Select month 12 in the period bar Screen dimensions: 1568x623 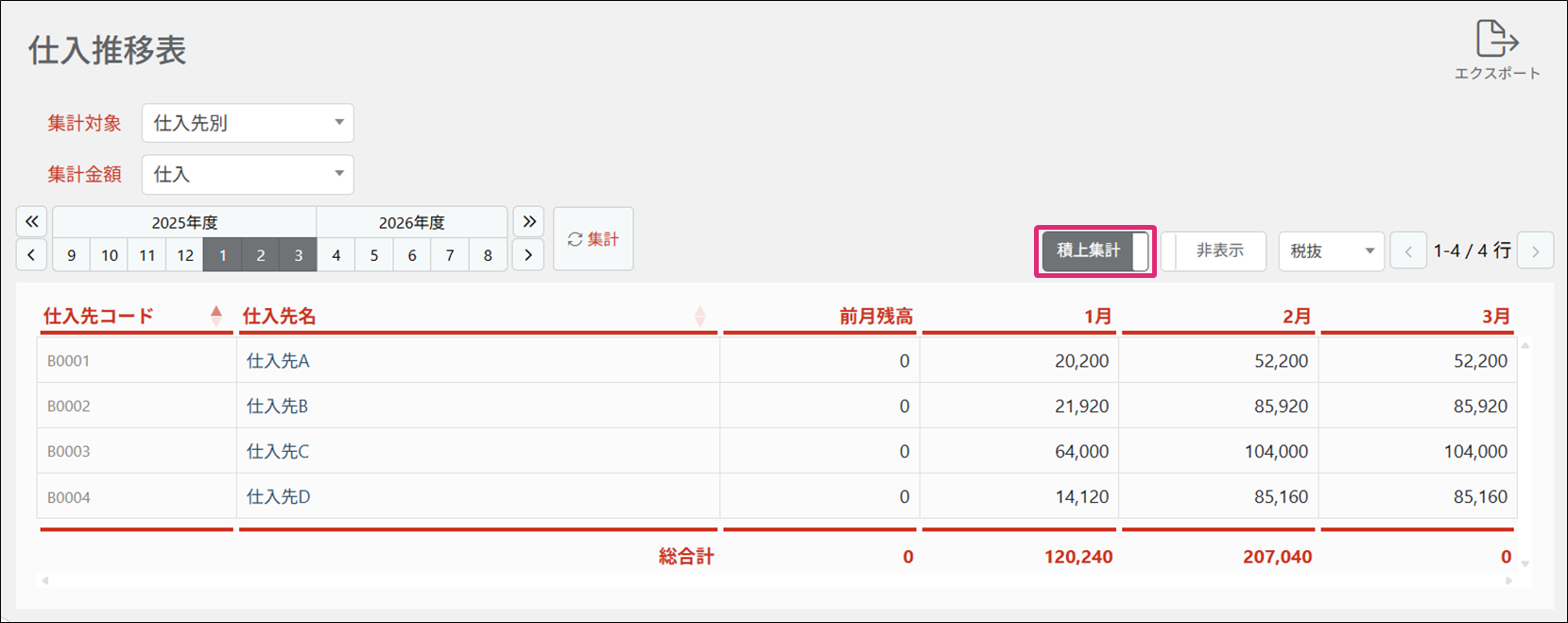185,255
